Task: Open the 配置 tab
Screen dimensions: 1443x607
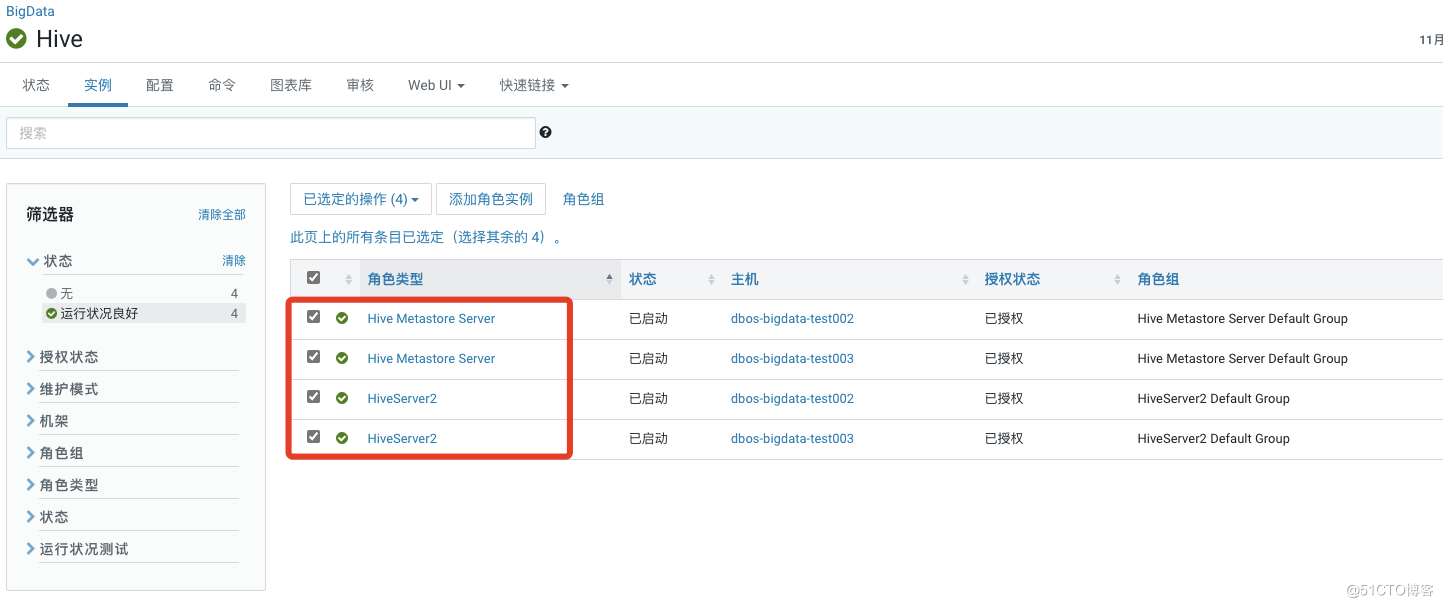Action: click(160, 85)
